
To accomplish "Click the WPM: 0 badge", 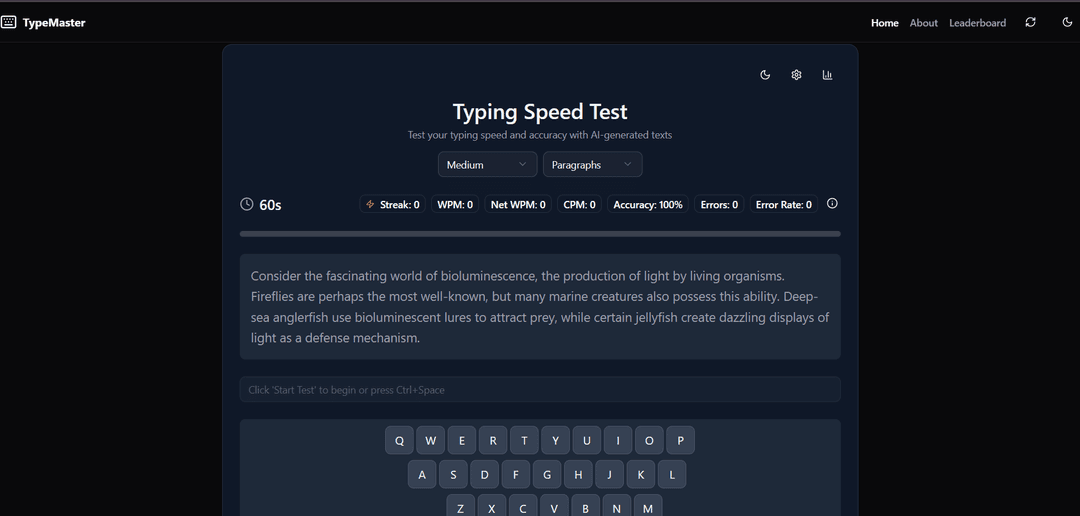I will 455,205.
